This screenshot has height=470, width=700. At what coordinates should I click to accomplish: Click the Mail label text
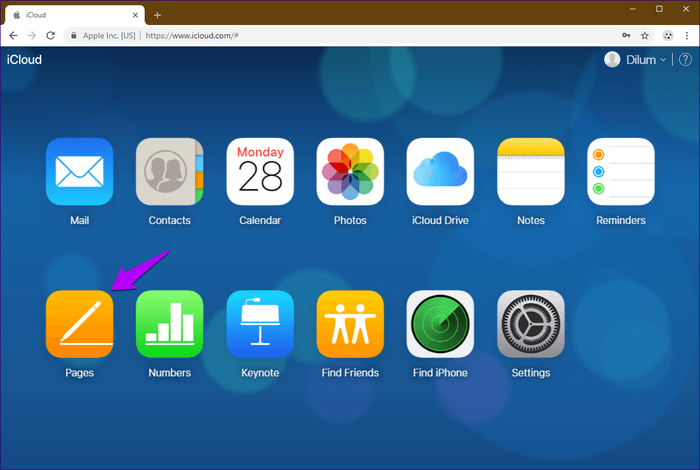(79, 220)
